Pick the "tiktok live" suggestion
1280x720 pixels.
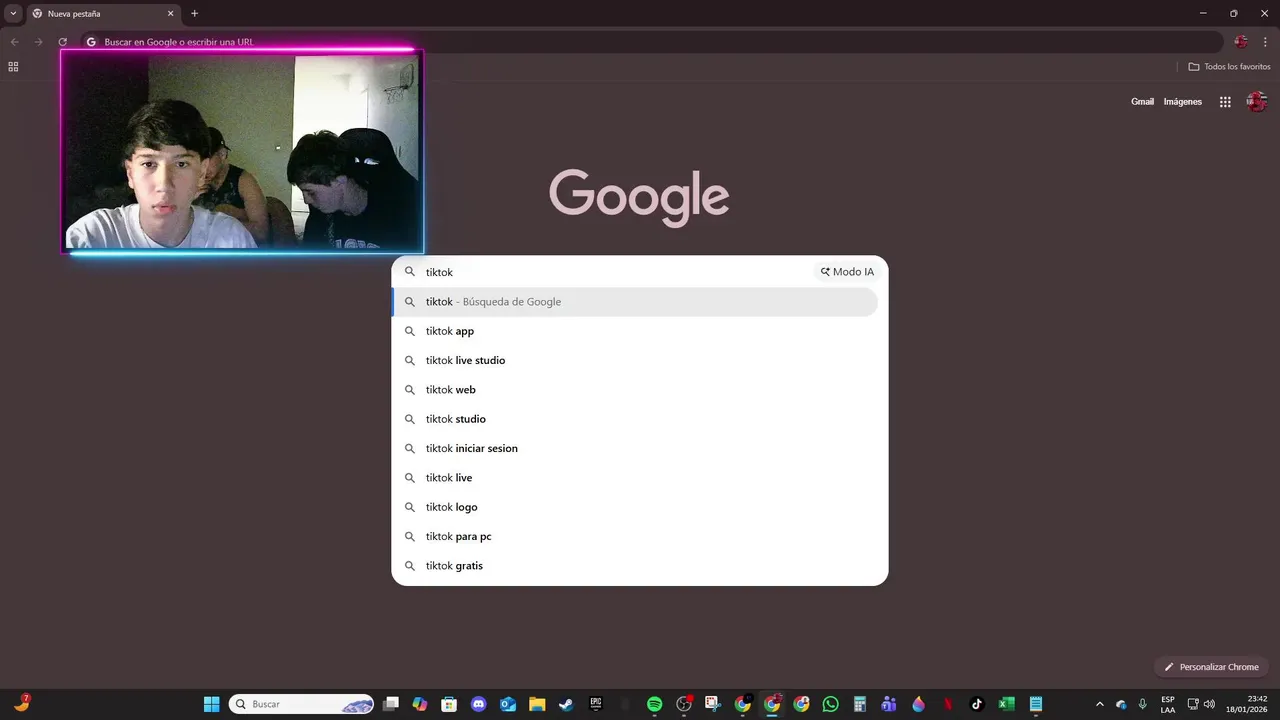(636, 478)
